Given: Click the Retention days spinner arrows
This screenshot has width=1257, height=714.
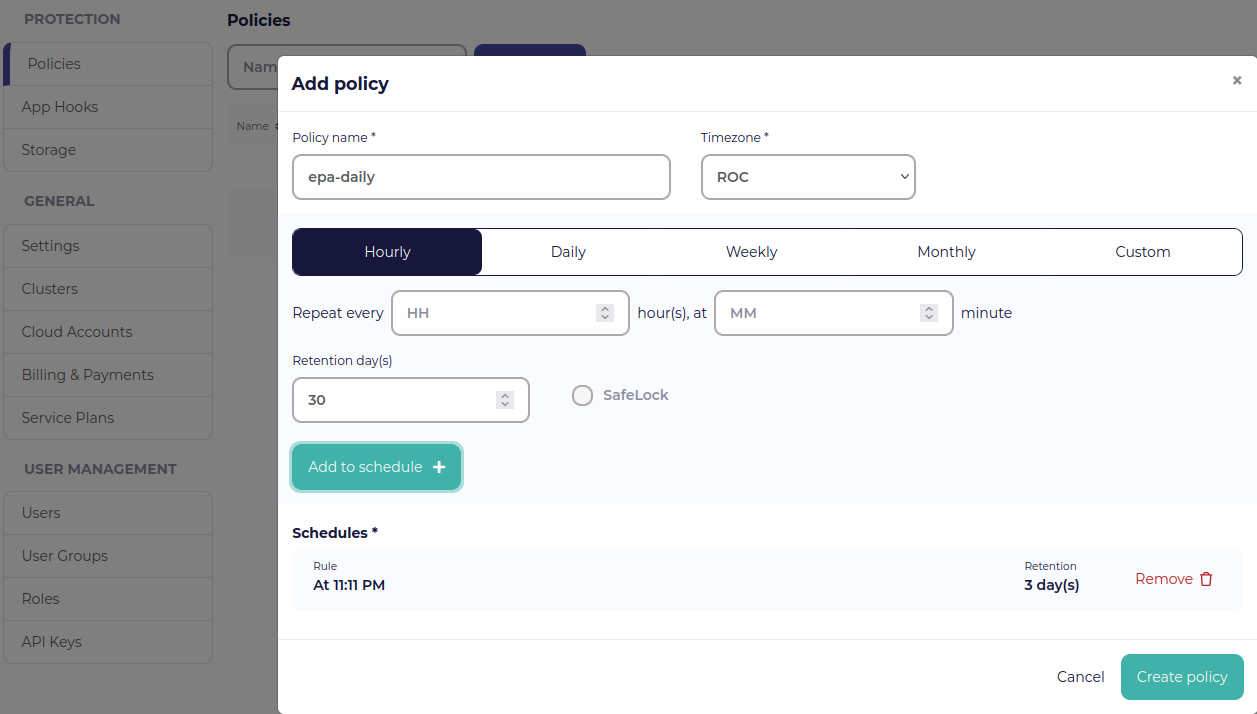Looking at the screenshot, I should 505,400.
